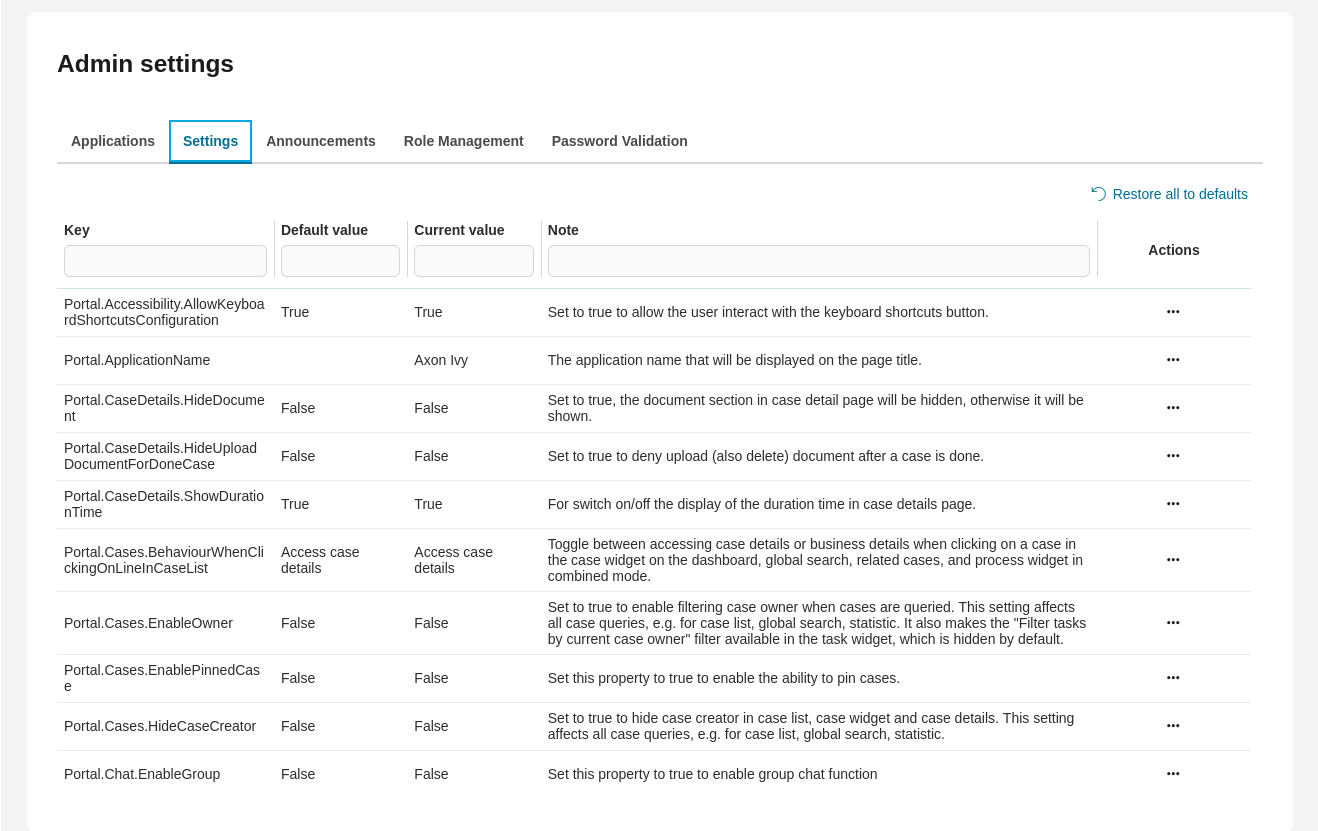This screenshot has height=831, width=1318.
Task: Switch to Role Management tab
Action: [x=463, y=141]
